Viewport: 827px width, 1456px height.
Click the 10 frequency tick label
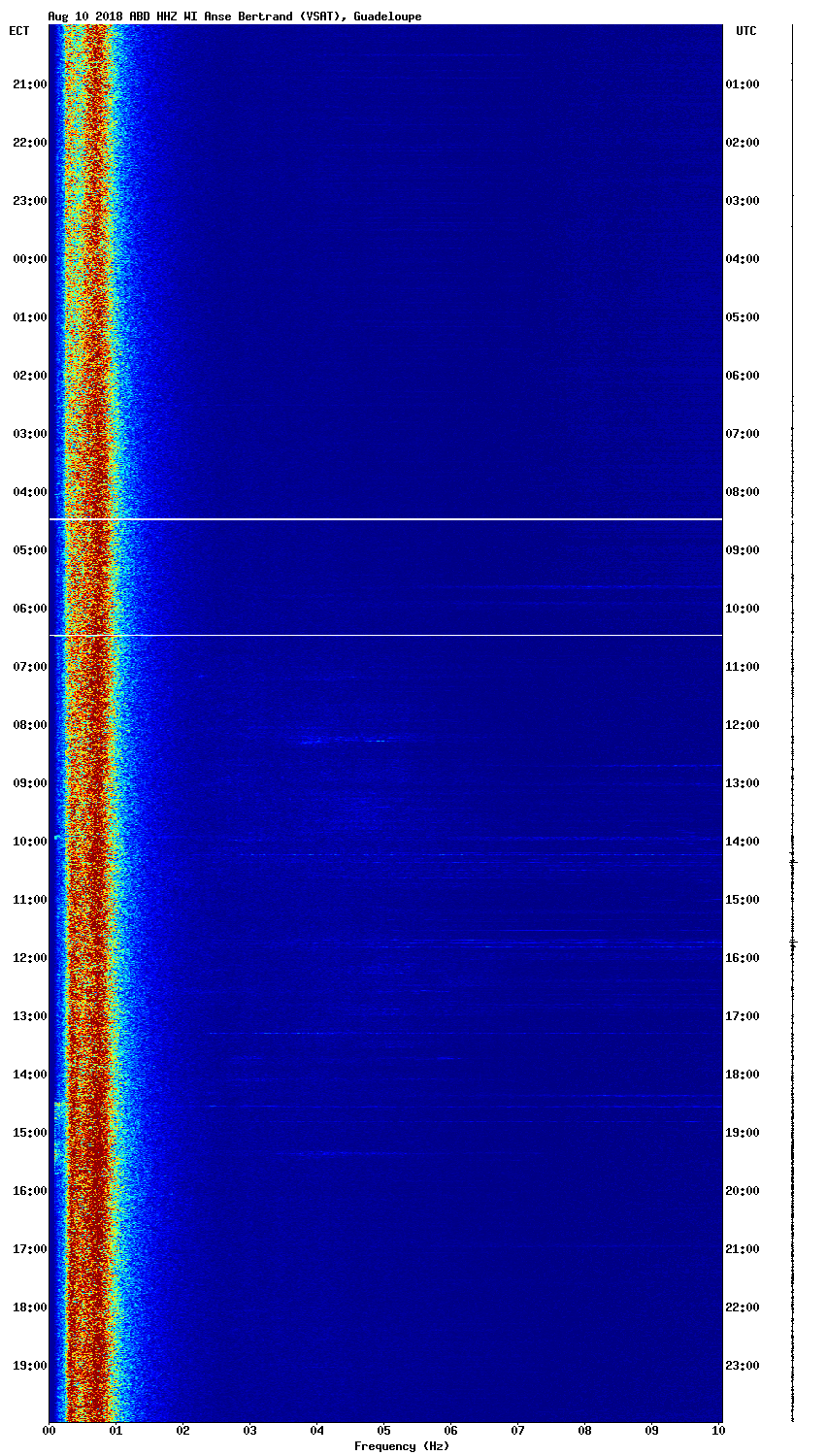718,1431
